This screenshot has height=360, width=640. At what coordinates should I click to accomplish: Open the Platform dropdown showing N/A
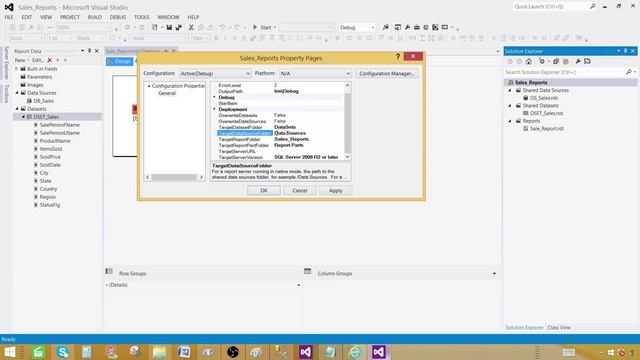(315, 73)
